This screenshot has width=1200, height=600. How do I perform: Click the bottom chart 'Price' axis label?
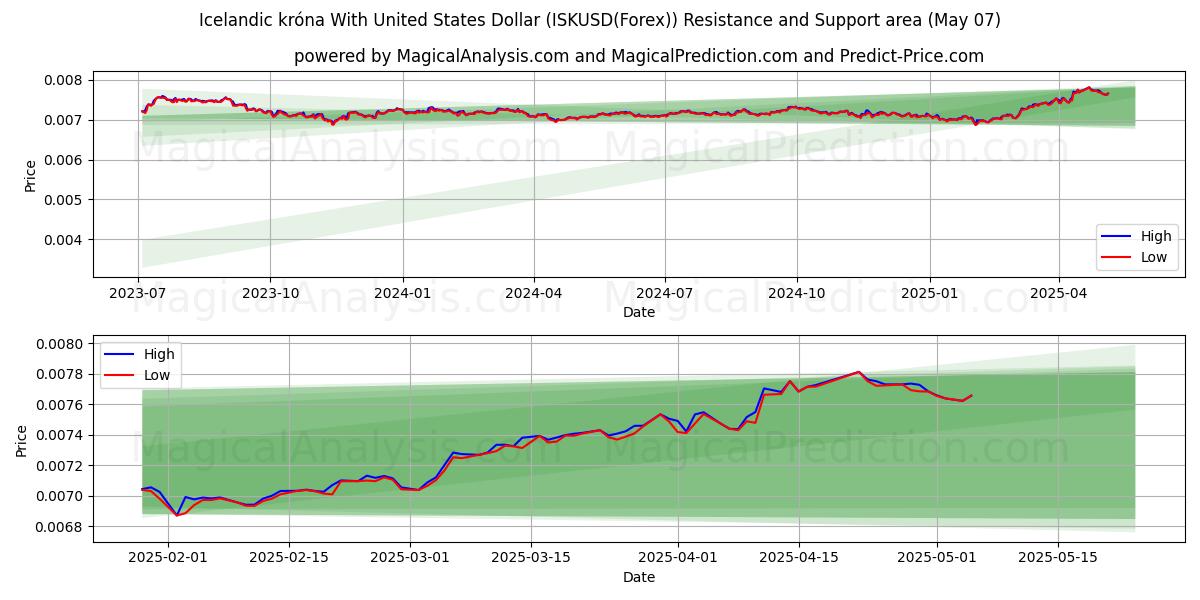pos(22,440)
